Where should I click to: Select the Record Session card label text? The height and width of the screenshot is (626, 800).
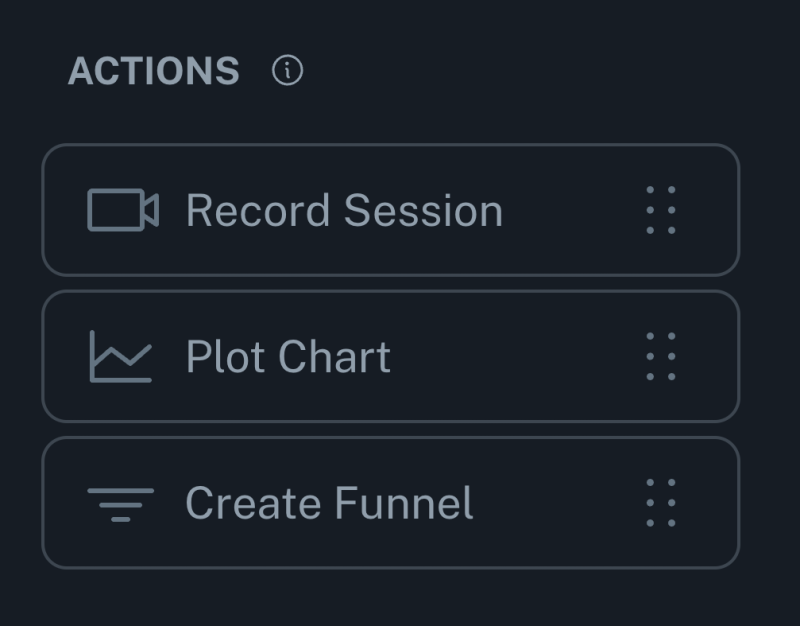[x=344, y=210]
